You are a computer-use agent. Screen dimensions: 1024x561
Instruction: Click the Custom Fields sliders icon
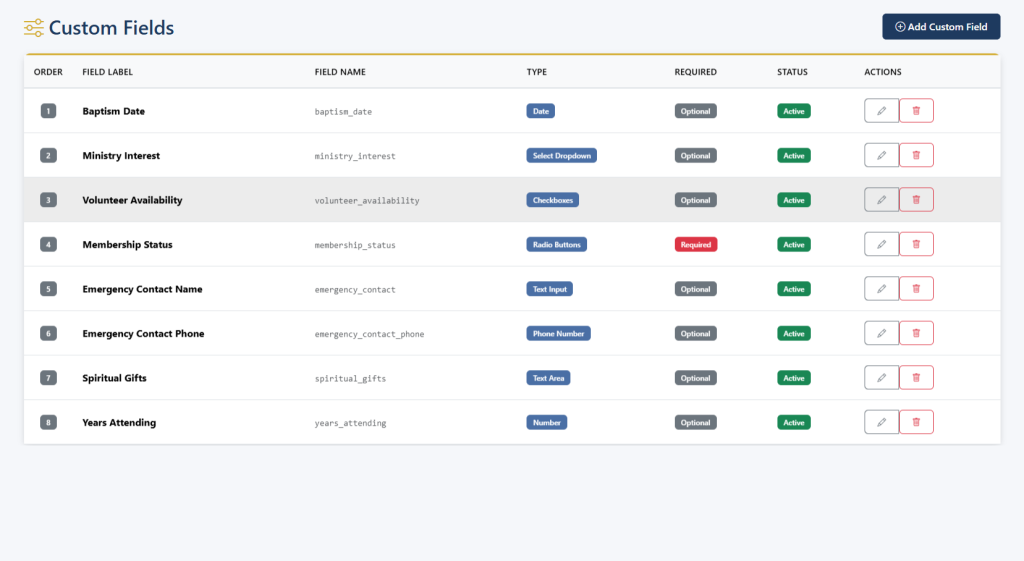[x=34, y=28]
